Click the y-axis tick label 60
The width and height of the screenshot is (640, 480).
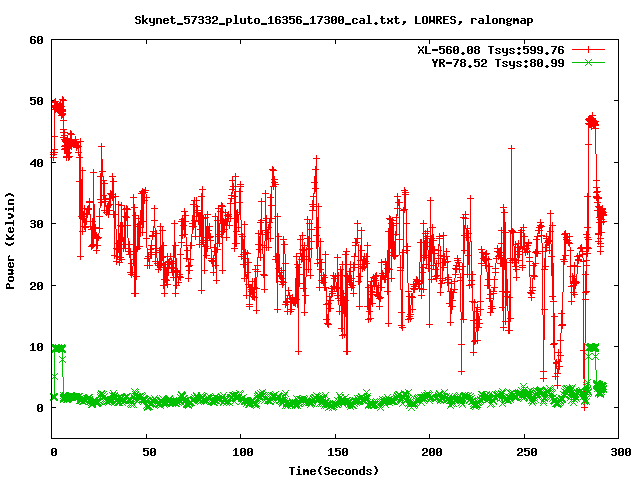(37, 40)
